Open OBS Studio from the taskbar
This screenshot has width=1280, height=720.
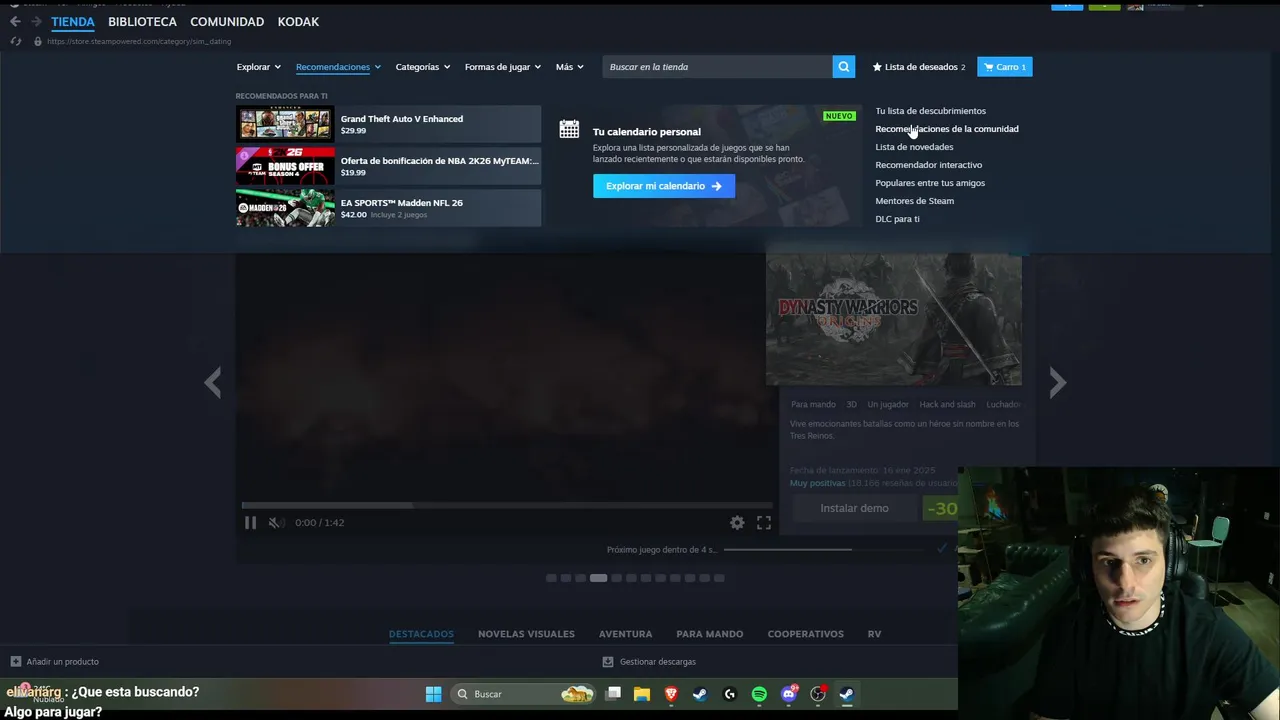[x=818, y=694]
